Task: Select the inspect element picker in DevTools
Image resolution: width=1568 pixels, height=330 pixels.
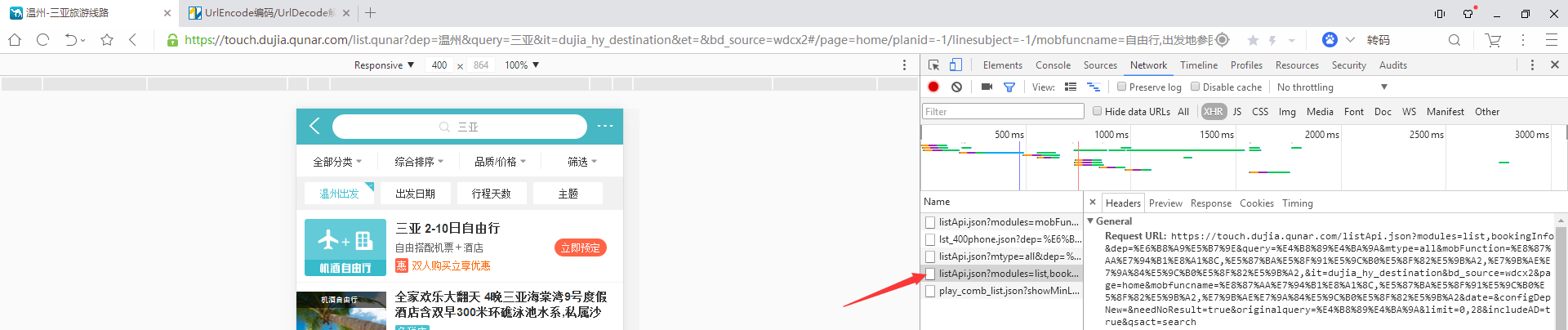Action: click(x=934, y=65)
